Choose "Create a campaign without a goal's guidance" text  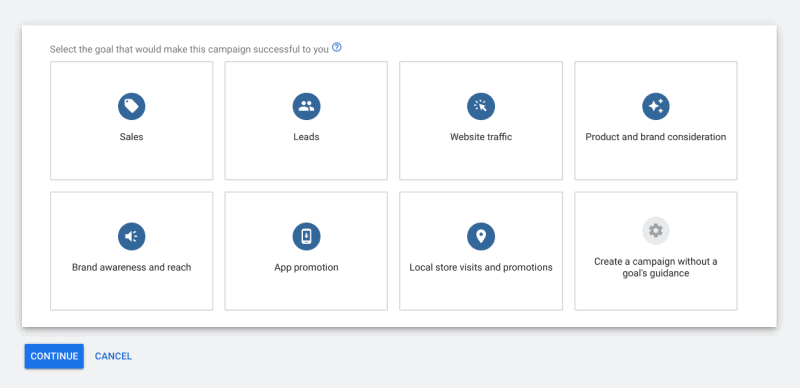(656, 268)
